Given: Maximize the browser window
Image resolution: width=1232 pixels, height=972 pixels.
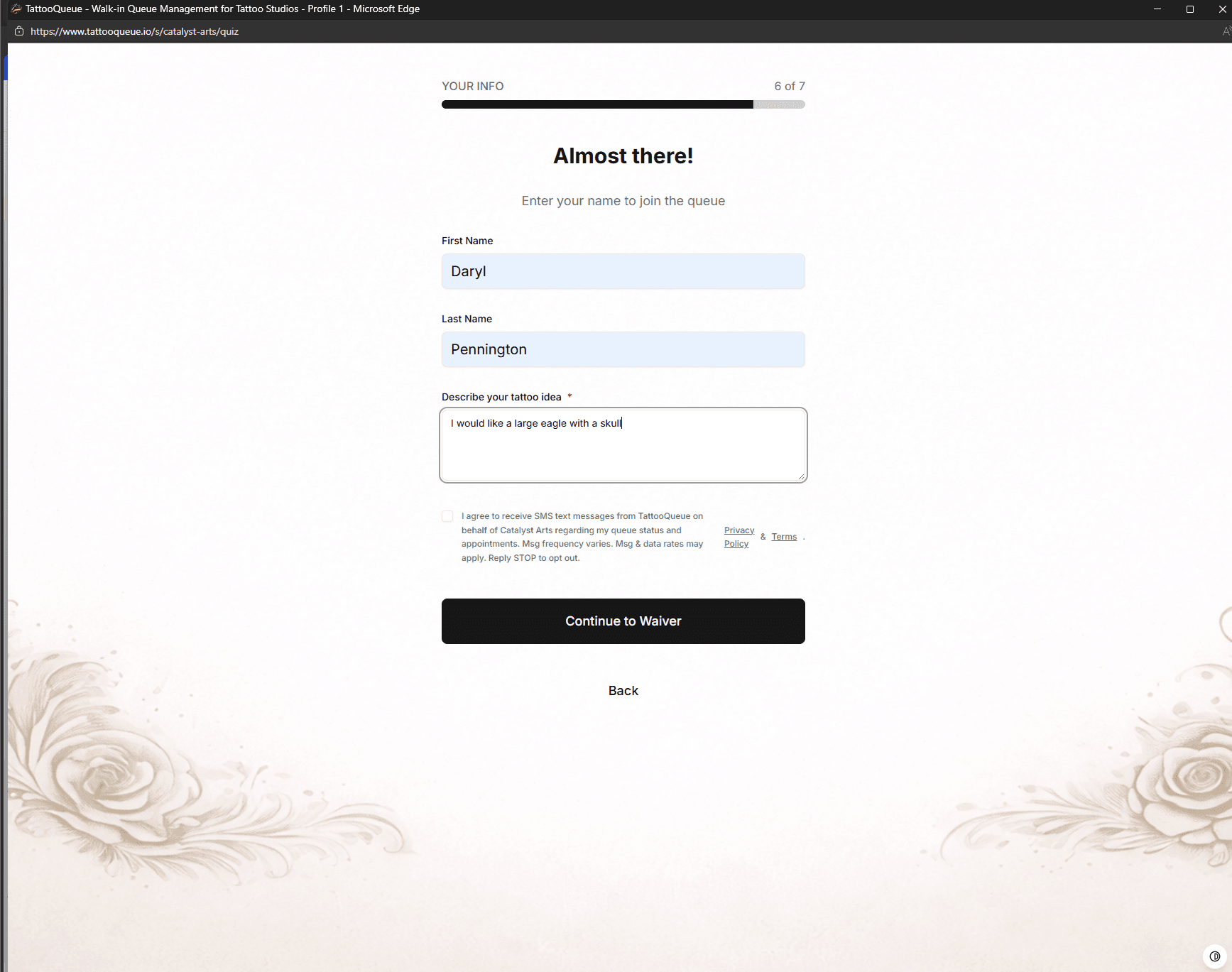Looking at the screenshot, I should [x=1189, y=9].
